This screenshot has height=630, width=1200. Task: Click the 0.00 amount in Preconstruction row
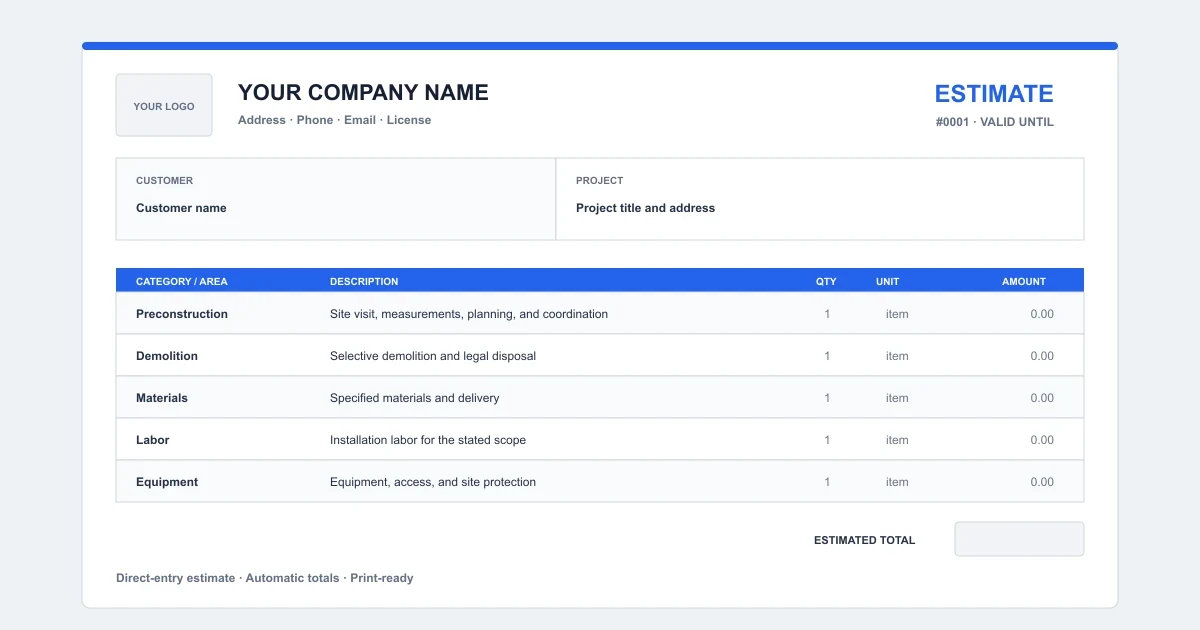tap(1042, 314)
